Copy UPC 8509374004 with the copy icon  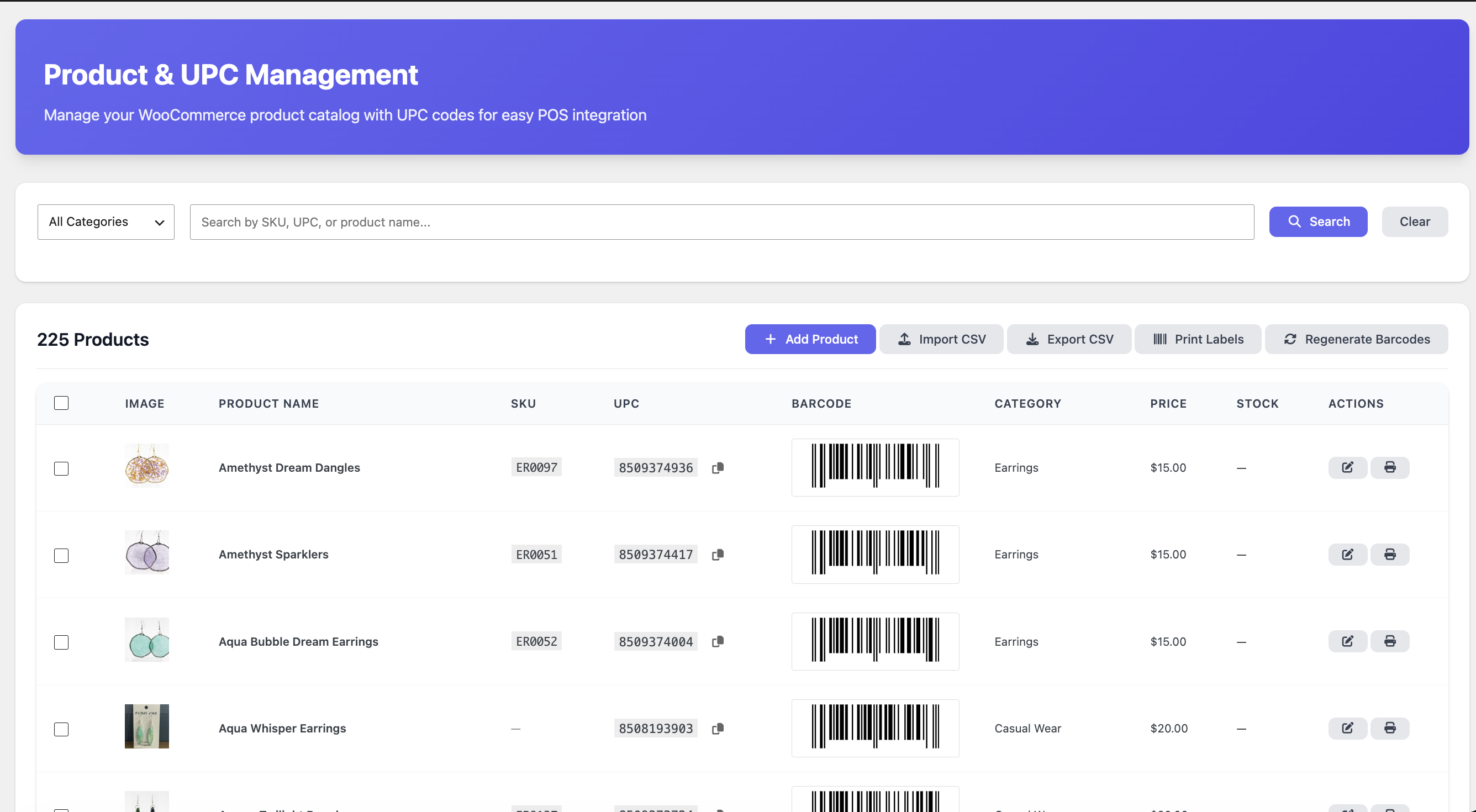(718, 641)
